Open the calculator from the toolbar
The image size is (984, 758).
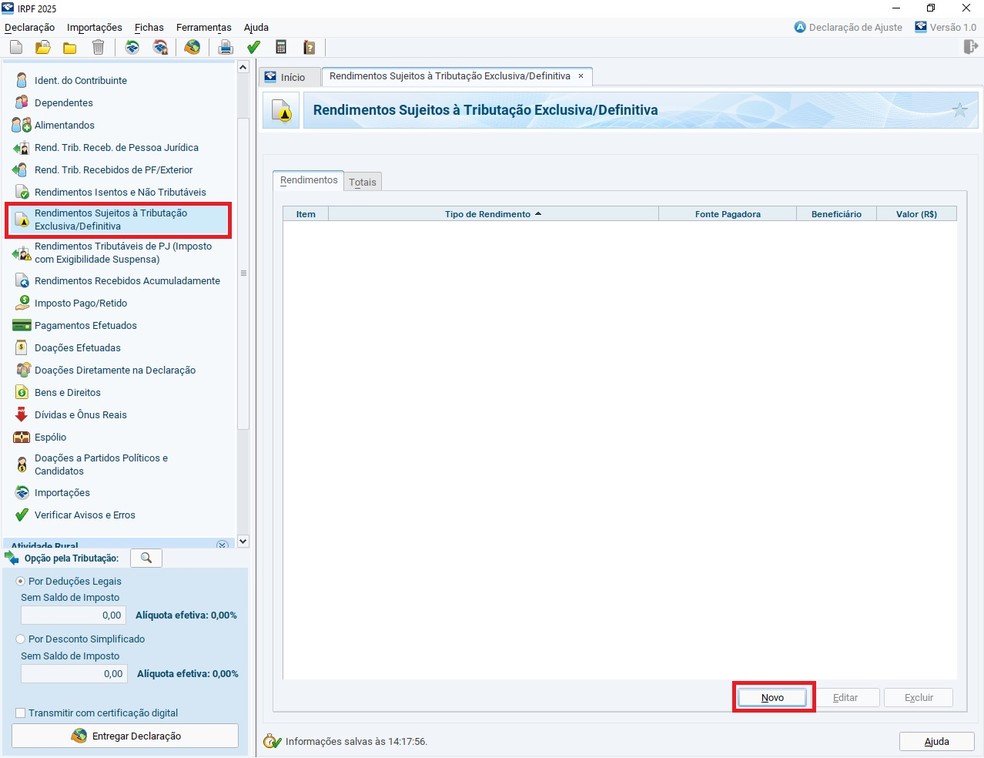(x=281, y=47)
